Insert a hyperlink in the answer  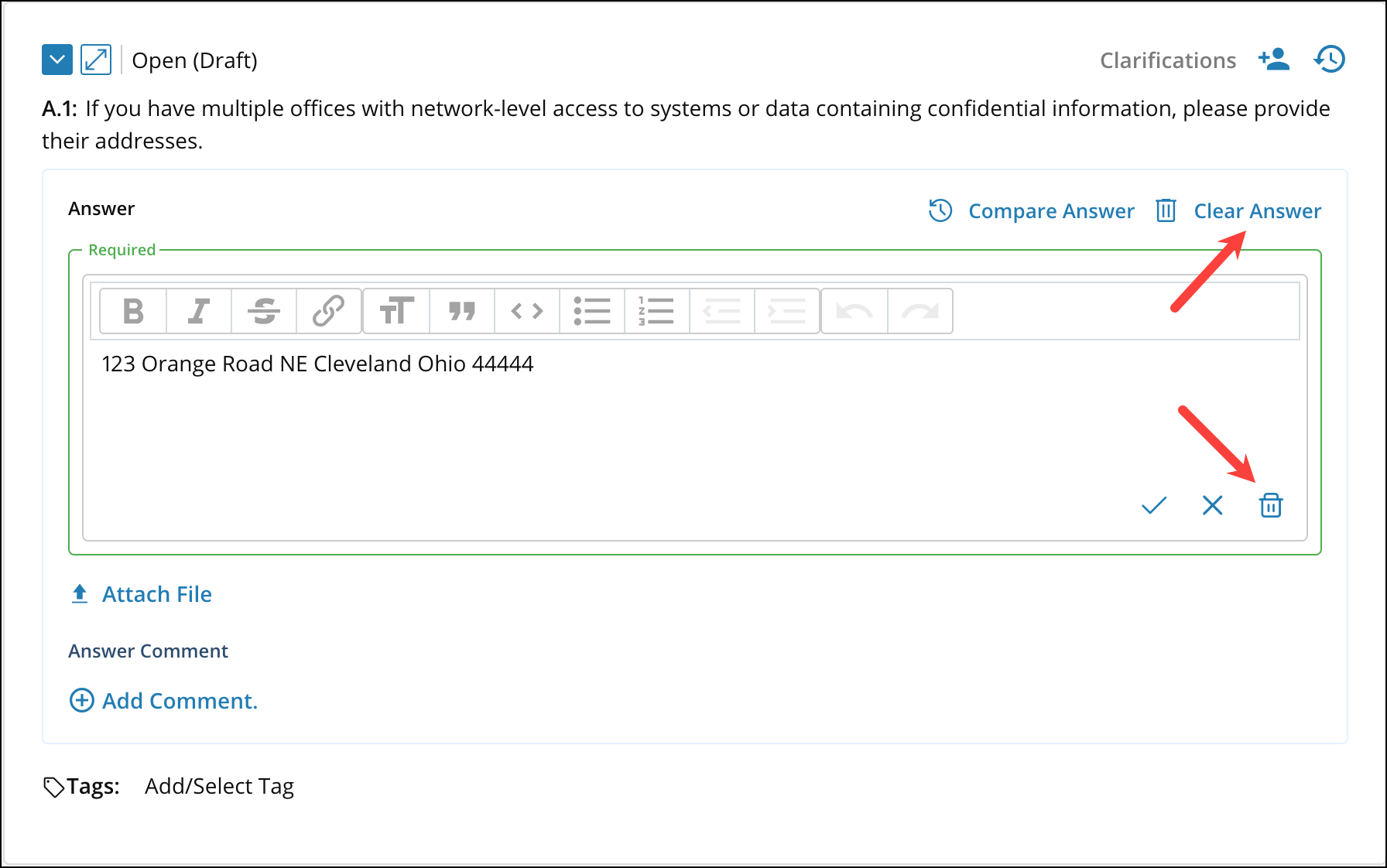coord(329,311)
